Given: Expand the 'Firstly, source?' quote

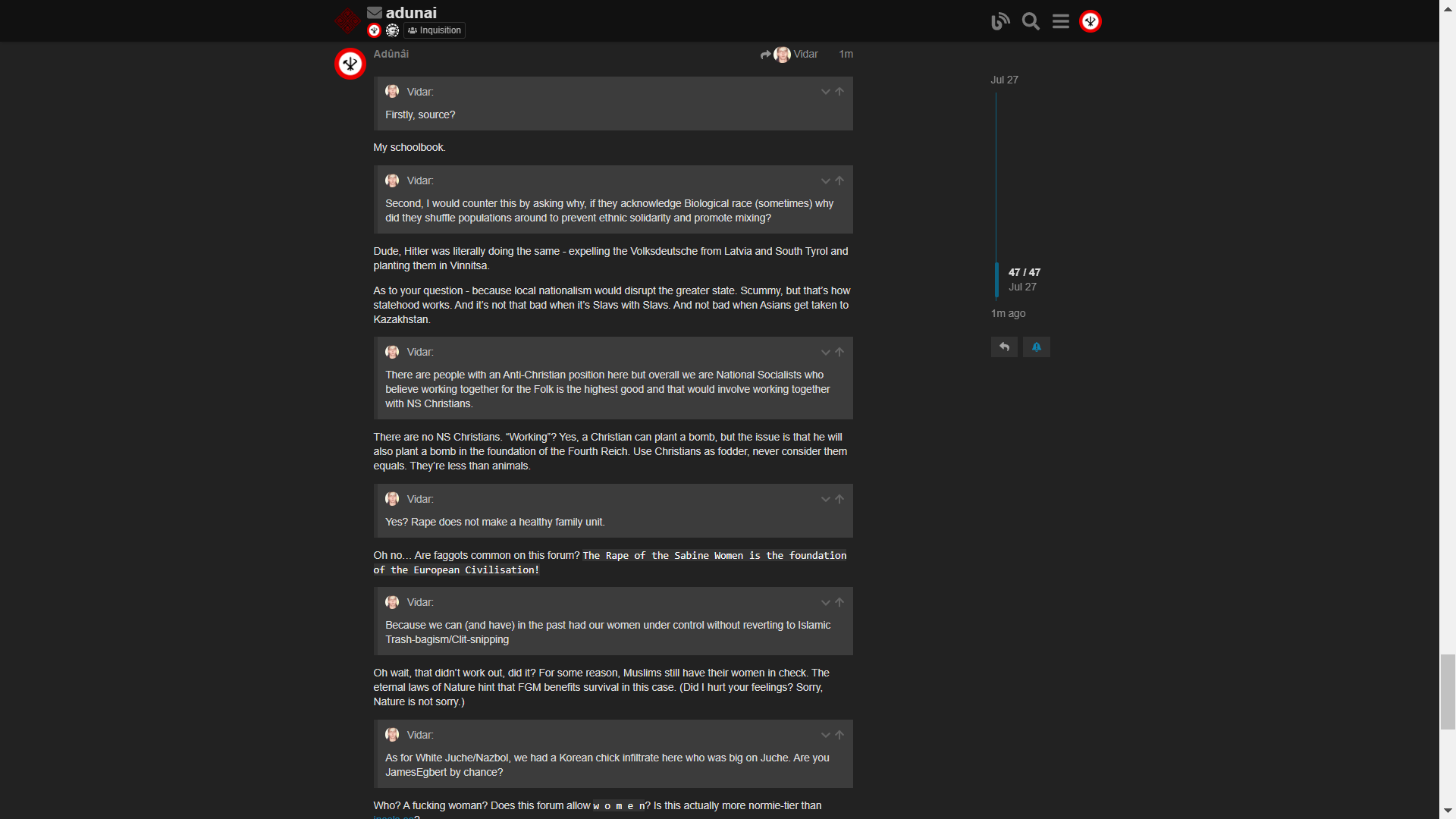Looking at the screenshot, I should 825,92.
